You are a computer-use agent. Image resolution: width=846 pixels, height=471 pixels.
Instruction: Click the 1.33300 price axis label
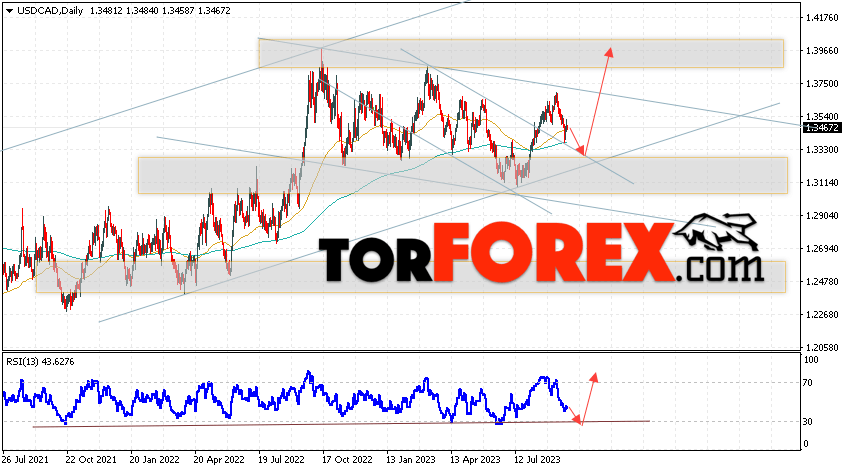click(x=822, y=149)
